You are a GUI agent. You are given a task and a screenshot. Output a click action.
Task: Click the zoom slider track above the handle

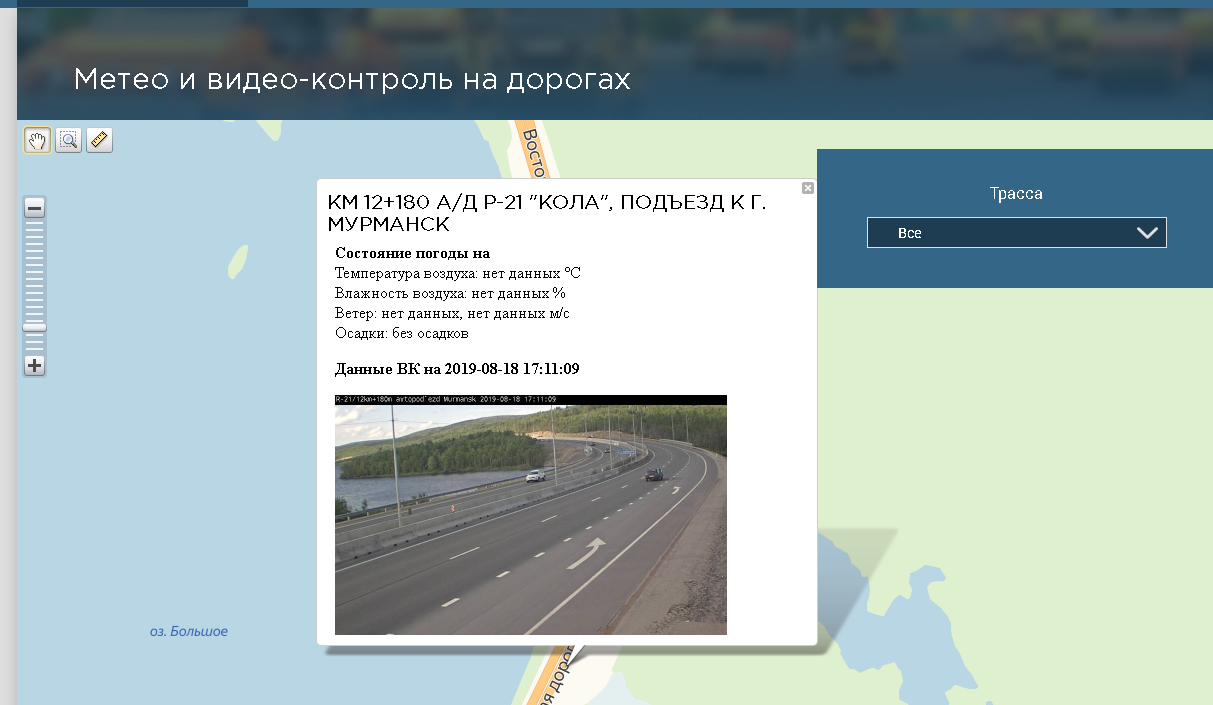coord(34,270)
